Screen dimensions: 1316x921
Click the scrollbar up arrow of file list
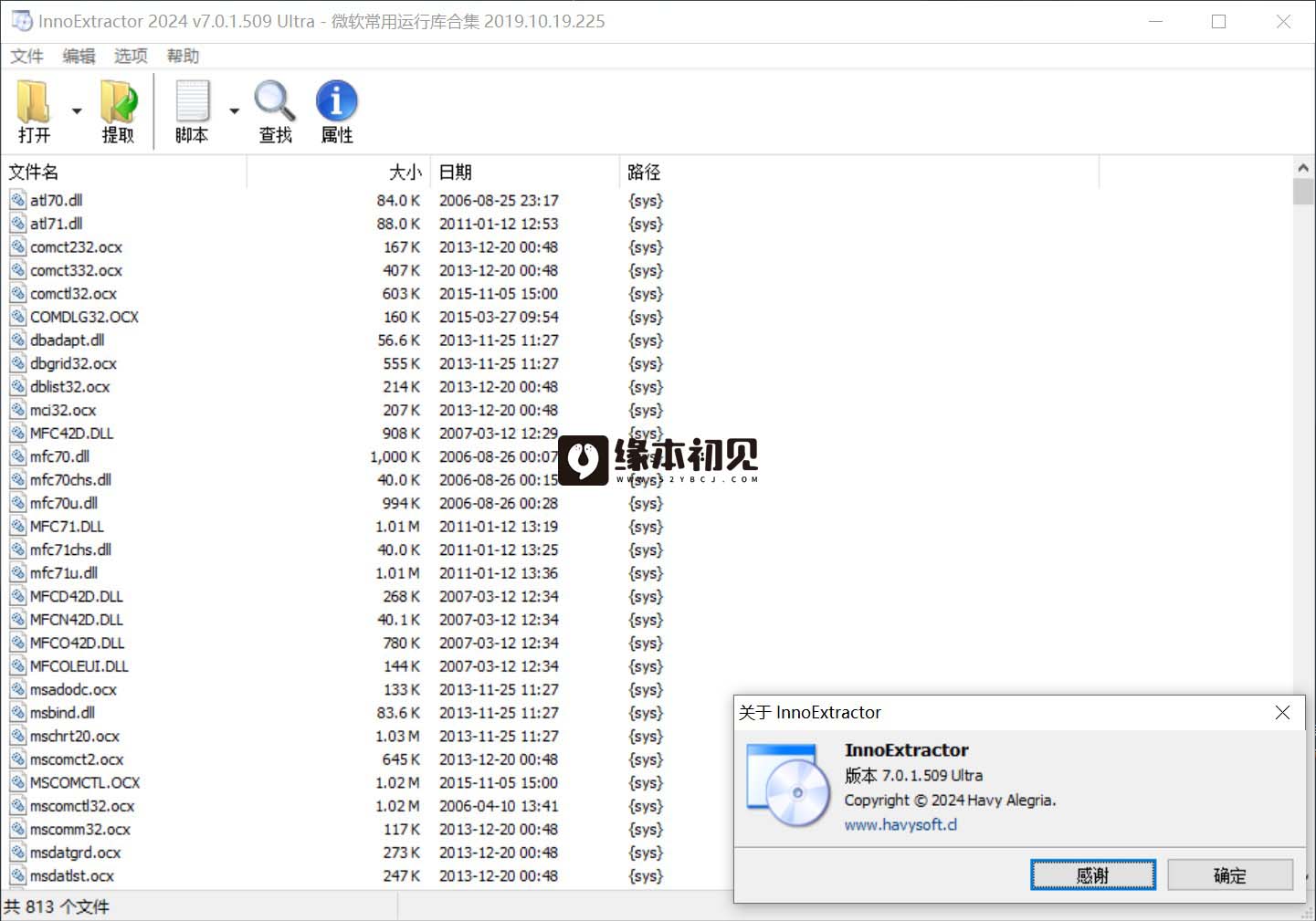point(1303,168)
